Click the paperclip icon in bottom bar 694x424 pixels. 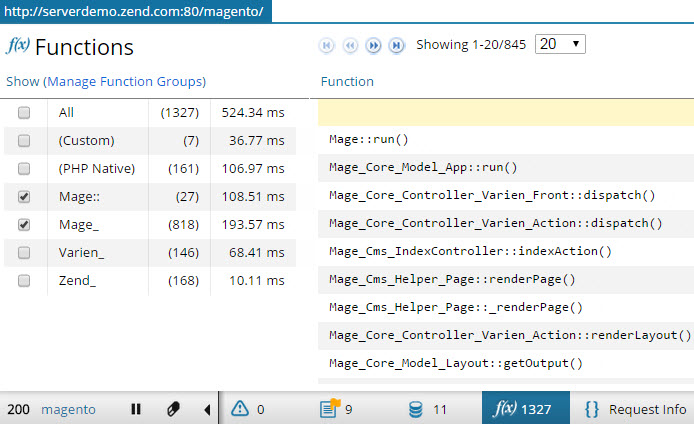pyautogui.click(x=172, y=409)
